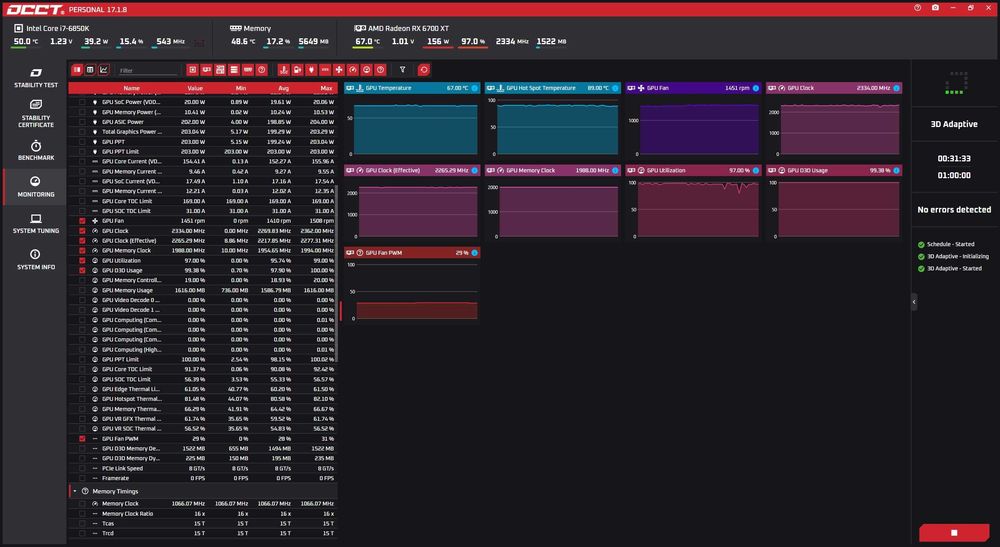Viewport: 1000px width, 547px height.
Task: Toggle the CPU sensors filter icon
Action: [x=192, y=69]
